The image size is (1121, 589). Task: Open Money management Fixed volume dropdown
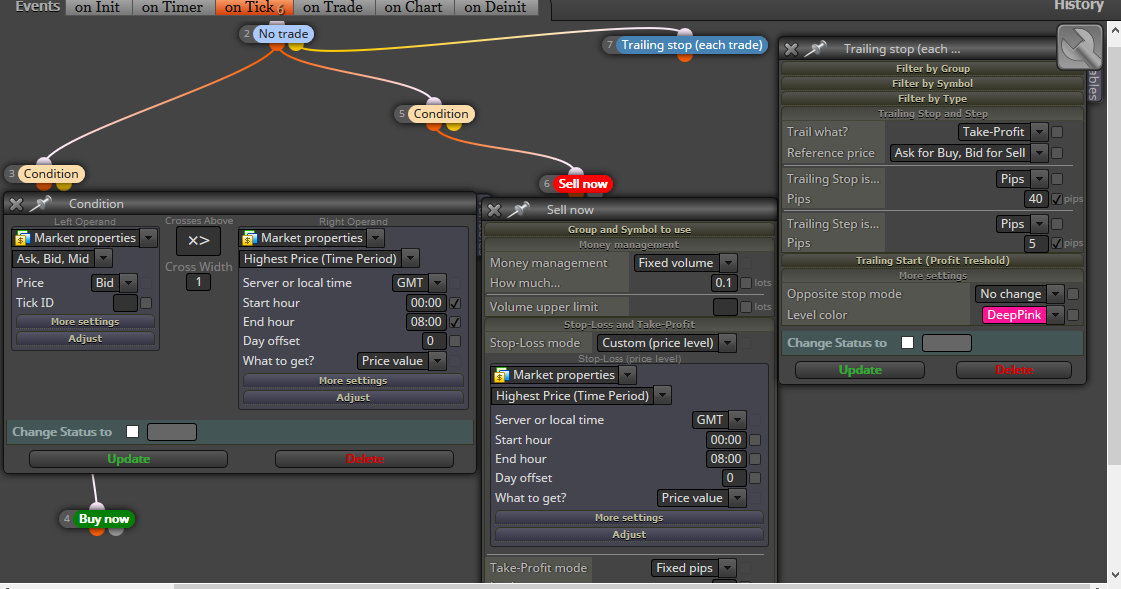pos(728,263)
